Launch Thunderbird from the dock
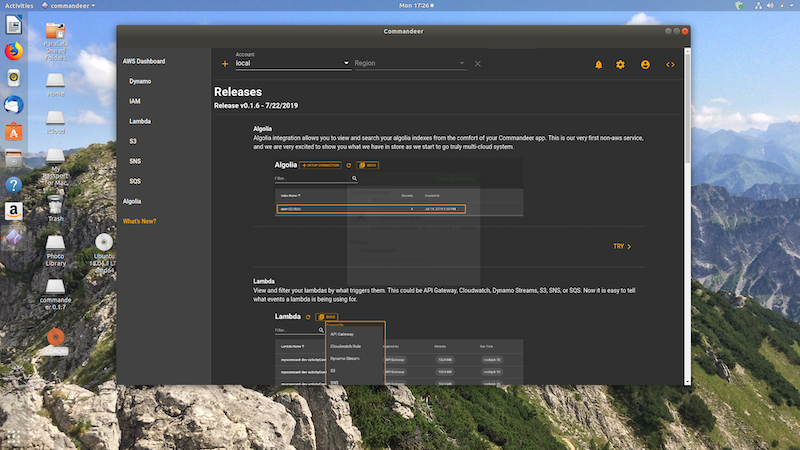This screenshot has height=450, width=800. pyautogui.click(x=14, y=105)
